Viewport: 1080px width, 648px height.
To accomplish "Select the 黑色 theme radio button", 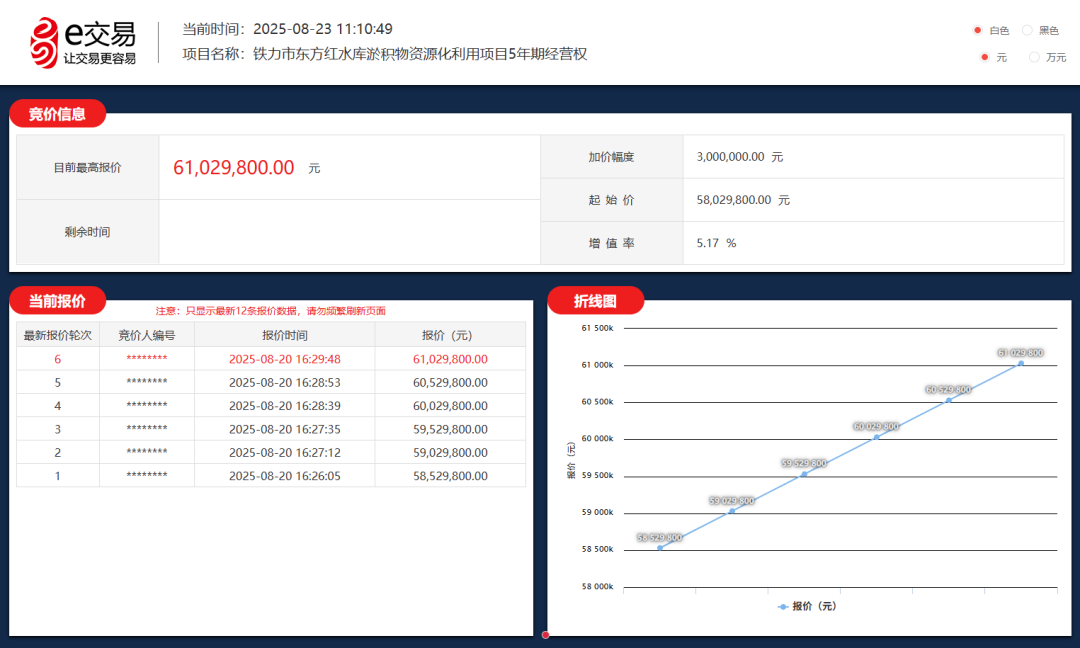I will click(1027, 30).
